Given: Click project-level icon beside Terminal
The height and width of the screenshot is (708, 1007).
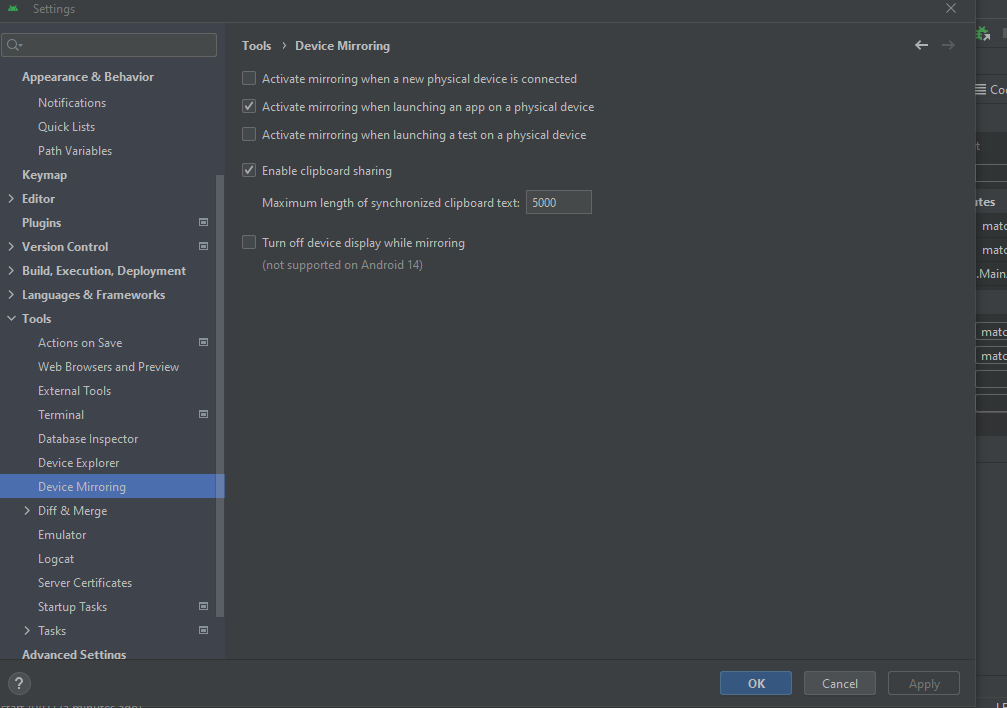Looking at the screenshot, I should tap(204, 414).
